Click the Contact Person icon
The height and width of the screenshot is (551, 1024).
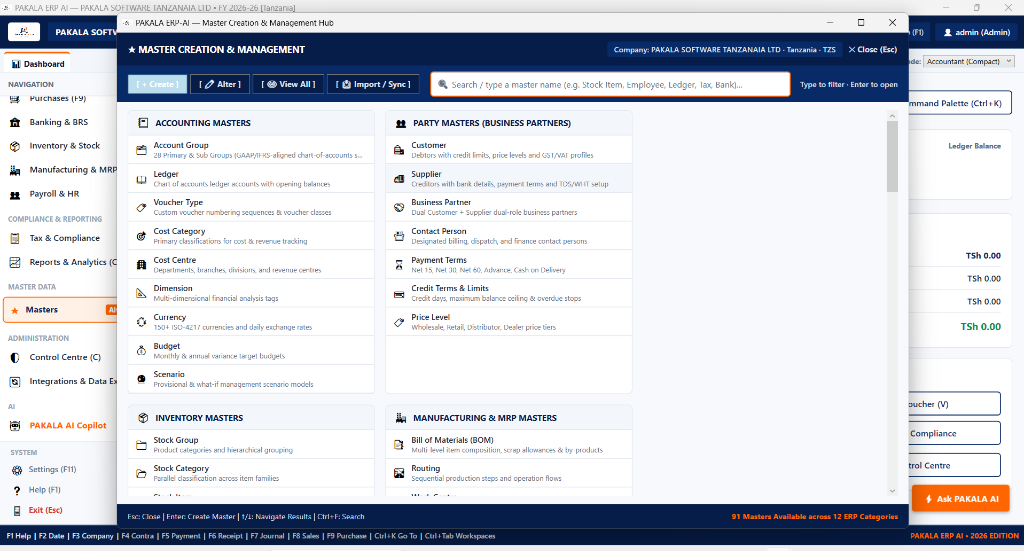pos(399,236)
